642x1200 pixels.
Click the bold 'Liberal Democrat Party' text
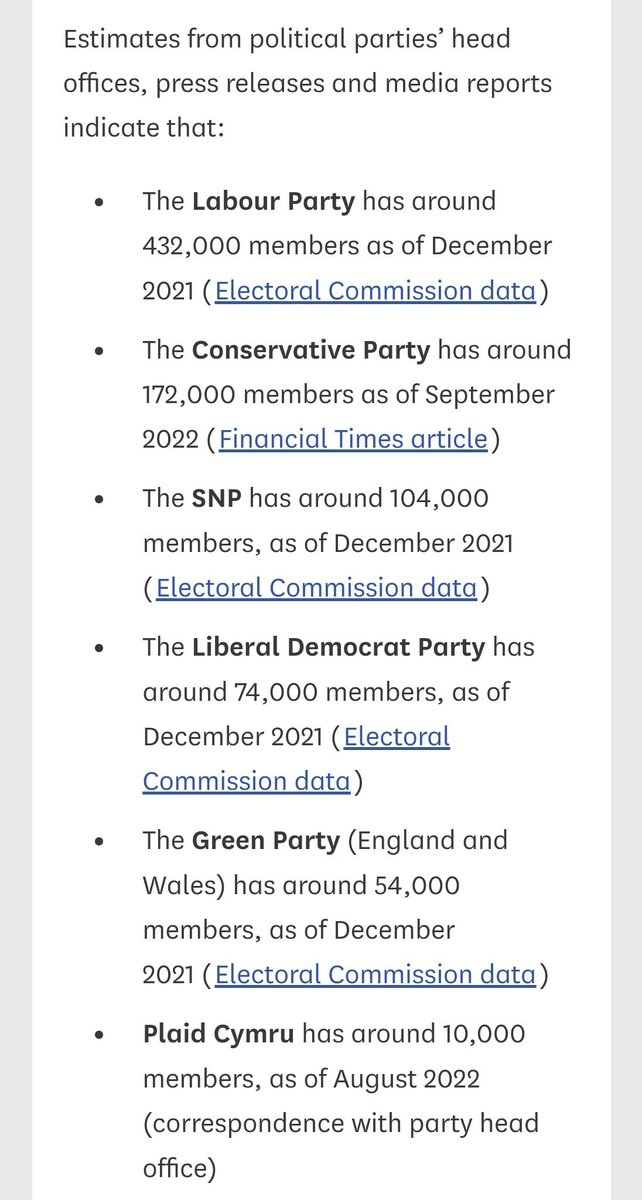(x=338, y=647)
